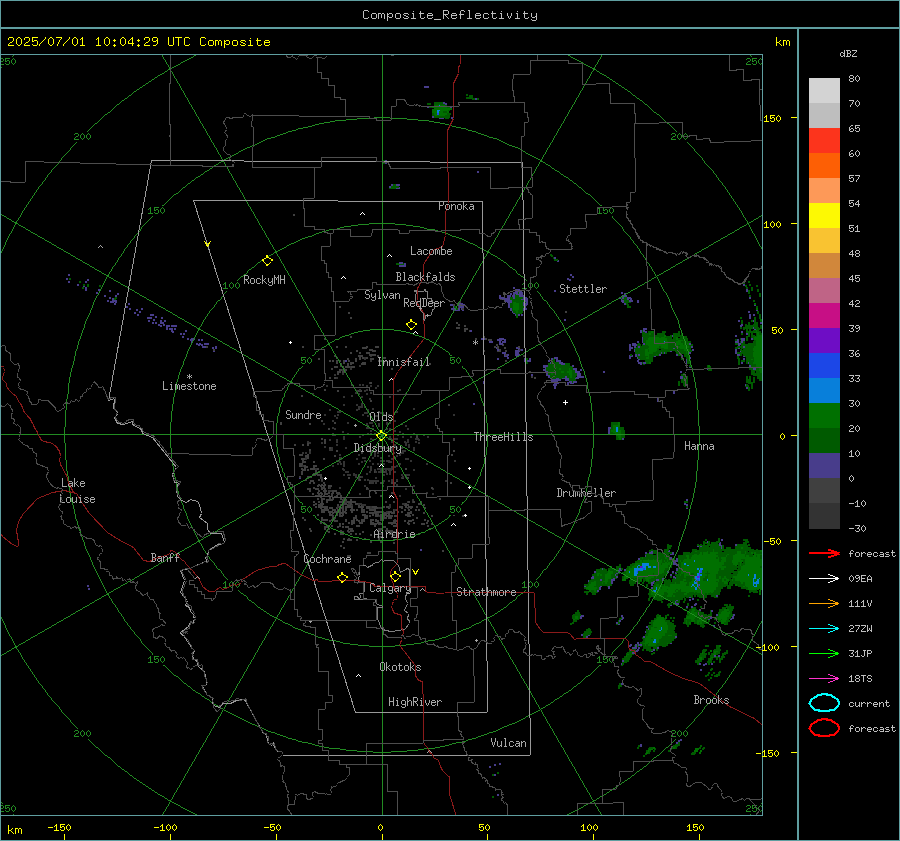Image resolution: width=900 pixels, height=841 pixels.
Task: Click the yellow diamond marker below Cochrane
Action: tap(342, 578)
